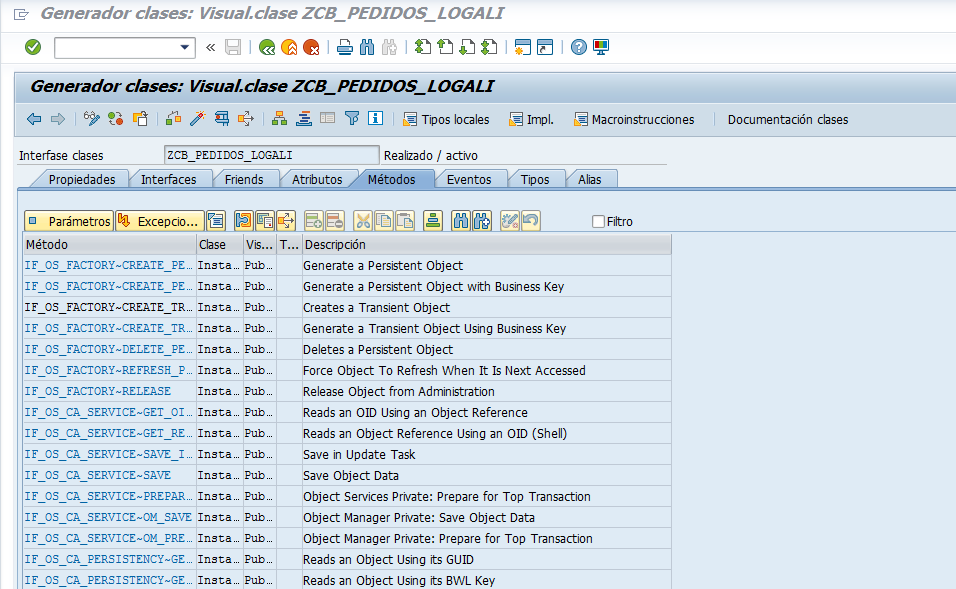Click description 'Save in Update Task'

358,455
